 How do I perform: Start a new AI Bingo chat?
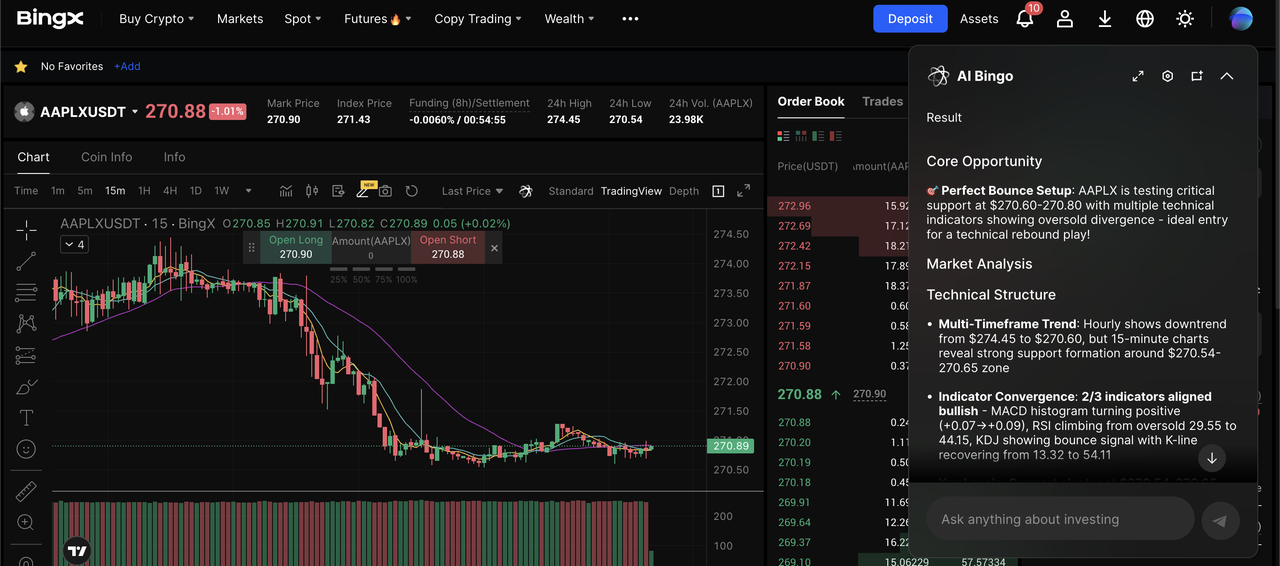coord(1197,76)
